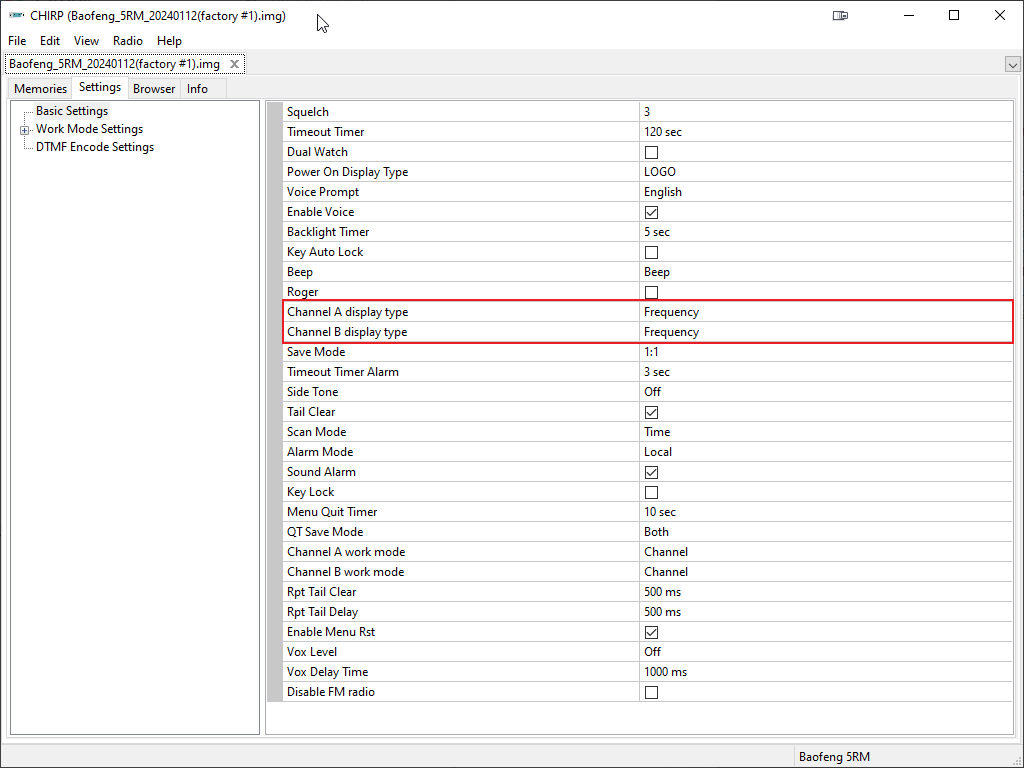Toggle the Roger checkbox

651,292
